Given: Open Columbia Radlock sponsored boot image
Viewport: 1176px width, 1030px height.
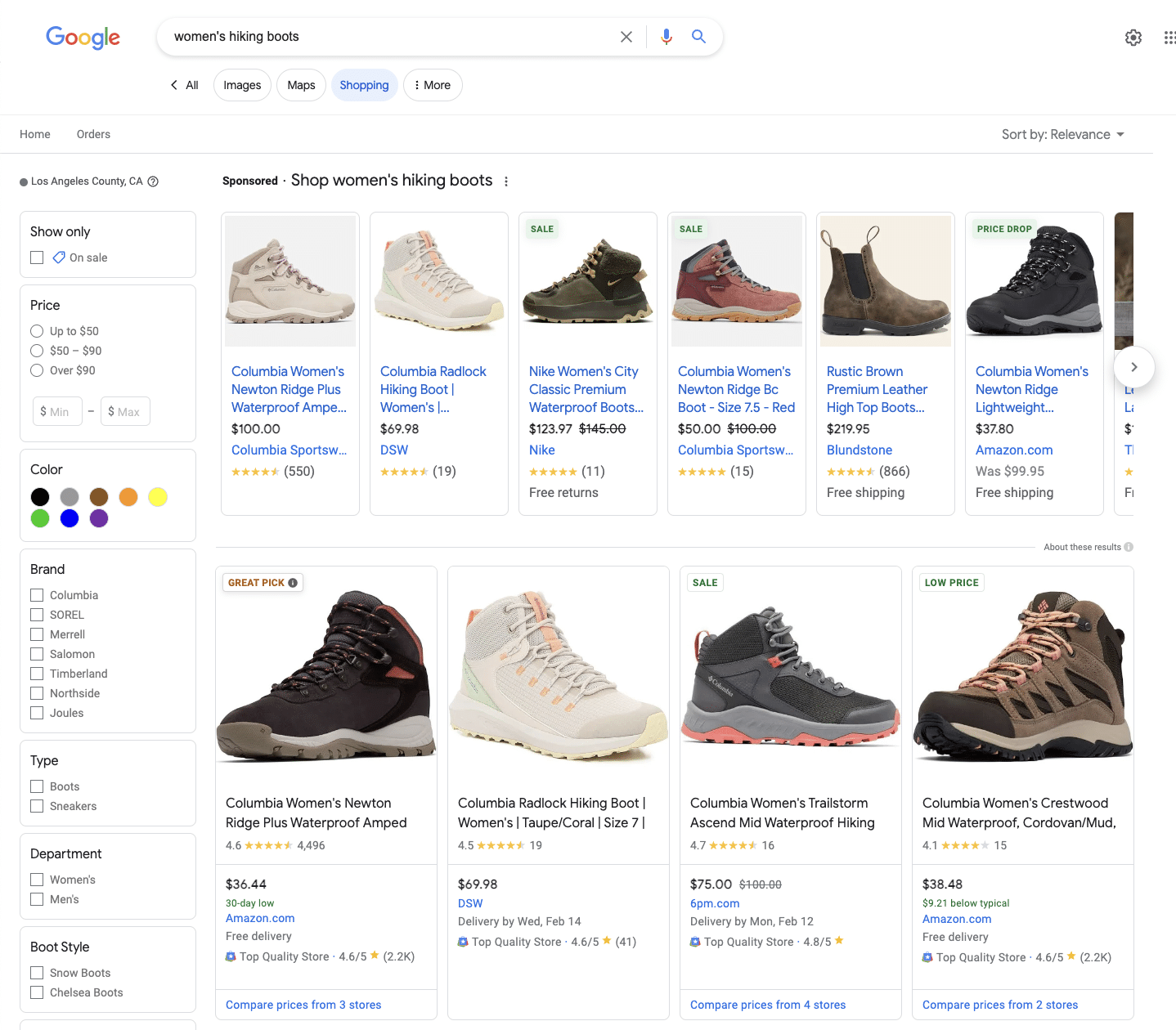Looking at the screenshot, I should 439,281.
